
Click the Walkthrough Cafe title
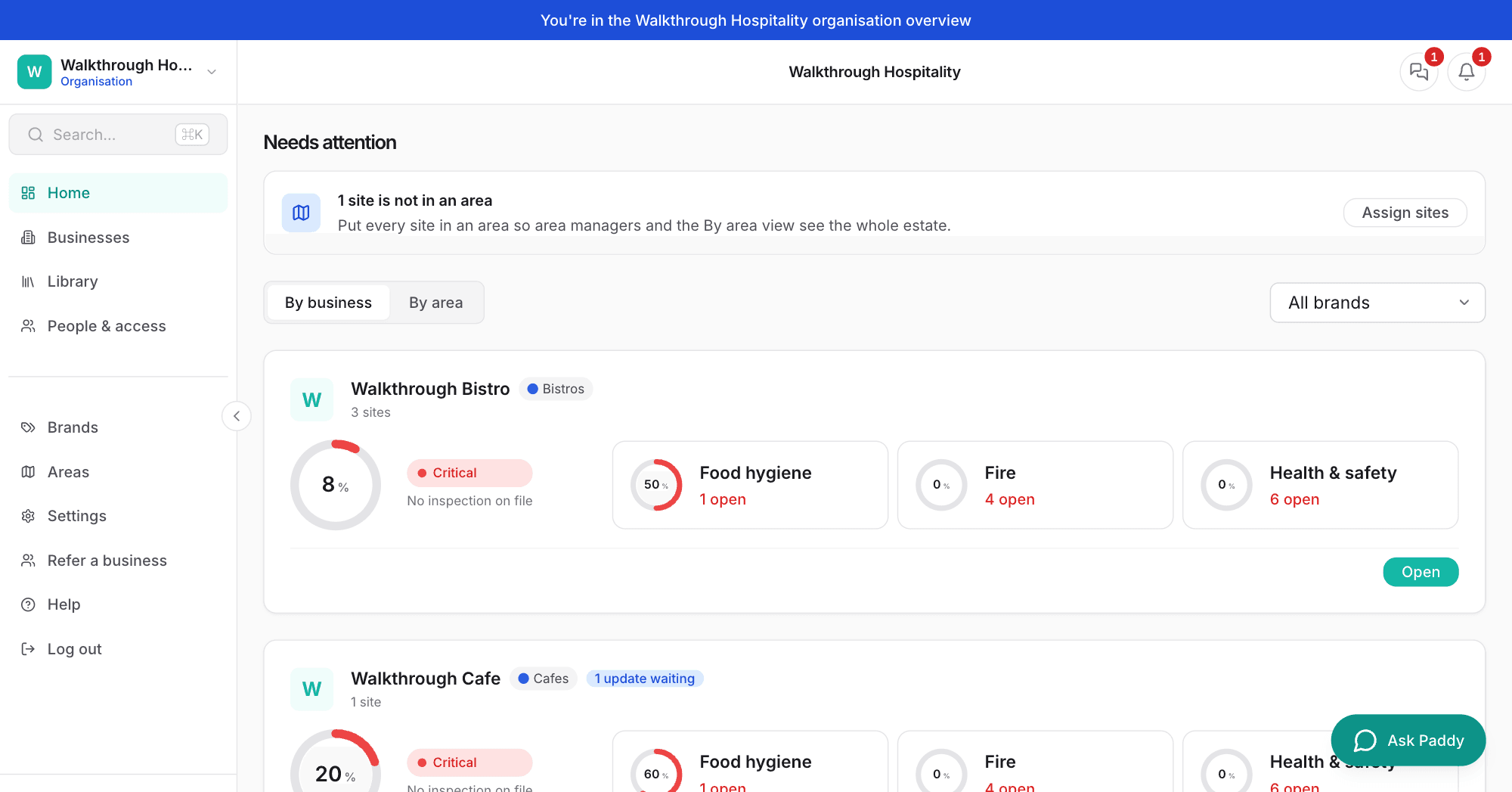[426, 679]
